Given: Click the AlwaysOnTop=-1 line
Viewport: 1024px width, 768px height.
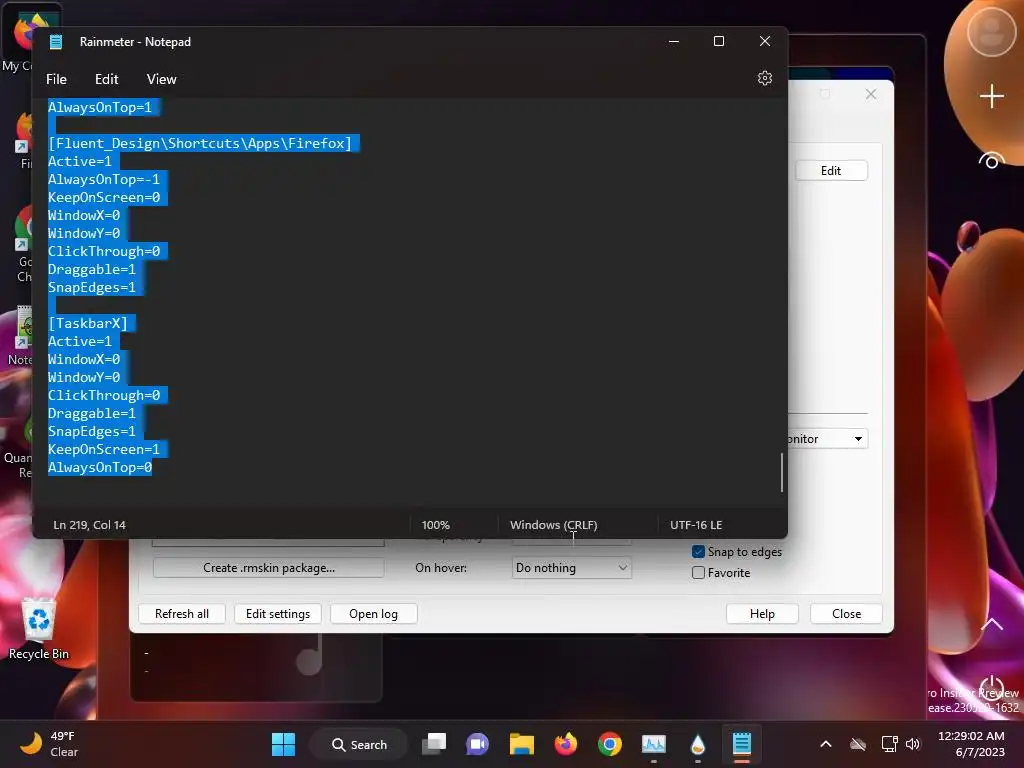Looking at the screenshot, I should [x=104, y=179].
